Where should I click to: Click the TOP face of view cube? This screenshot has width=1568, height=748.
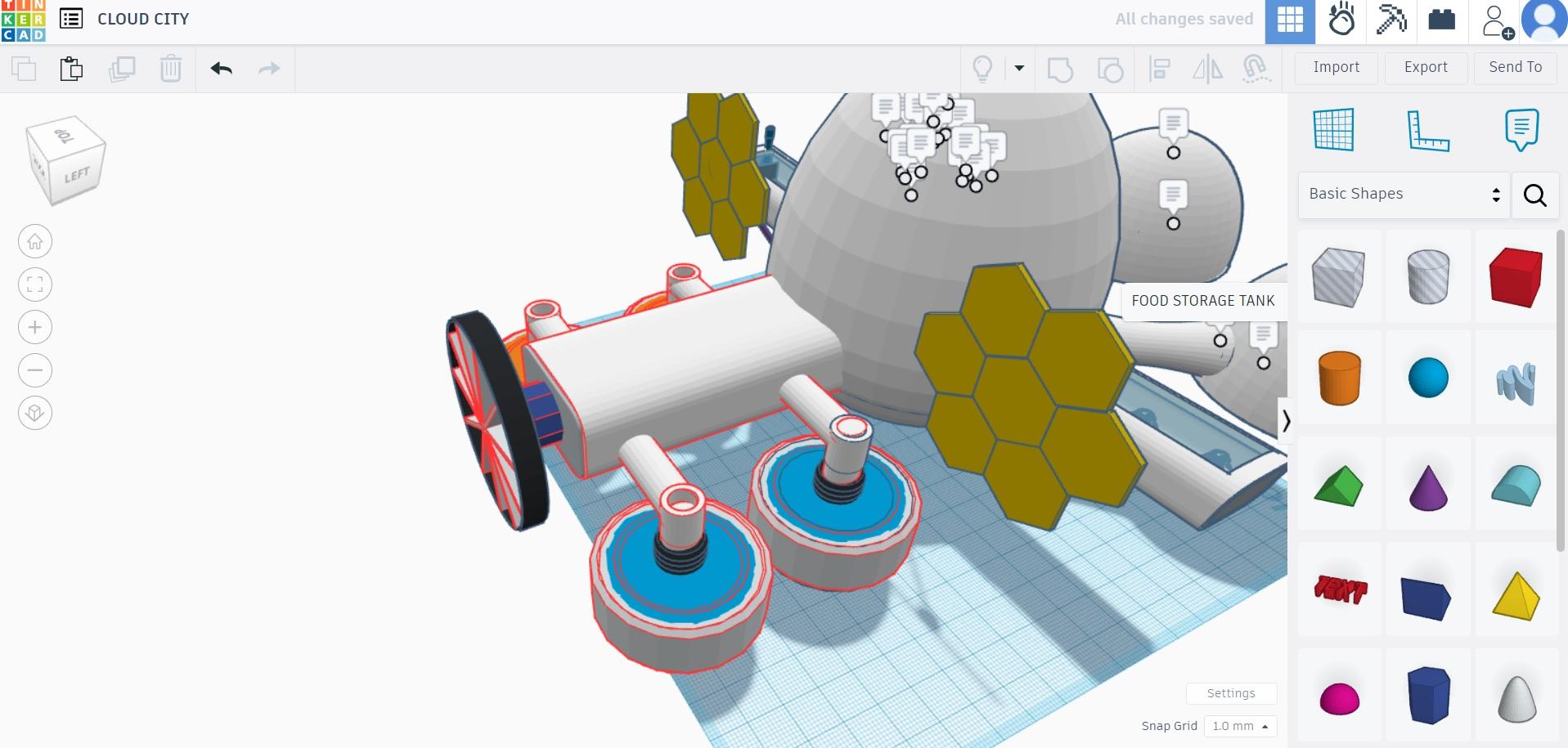point(64,134)
